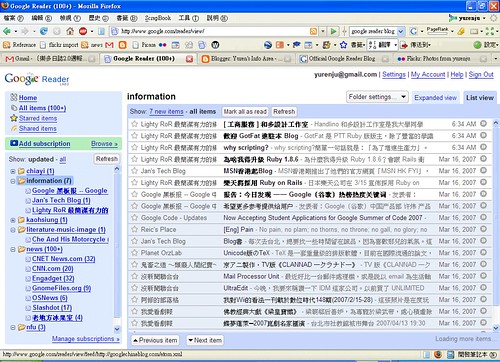Click Refresh button above item list
This screenshot has width=500, height=362.
pos(284,112)
